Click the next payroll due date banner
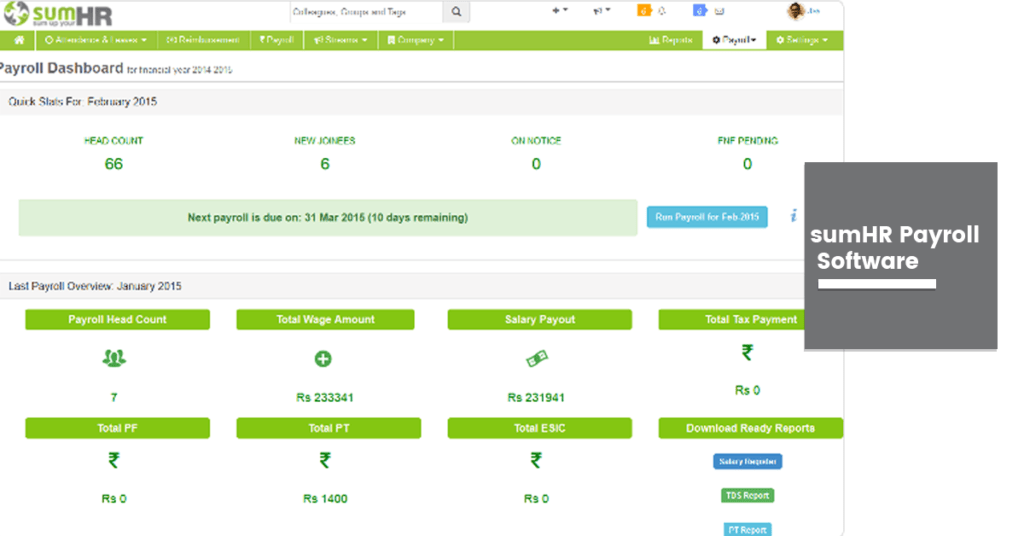Image resolution: width=1024 pixels, height=536 pixels. [328, 217]
